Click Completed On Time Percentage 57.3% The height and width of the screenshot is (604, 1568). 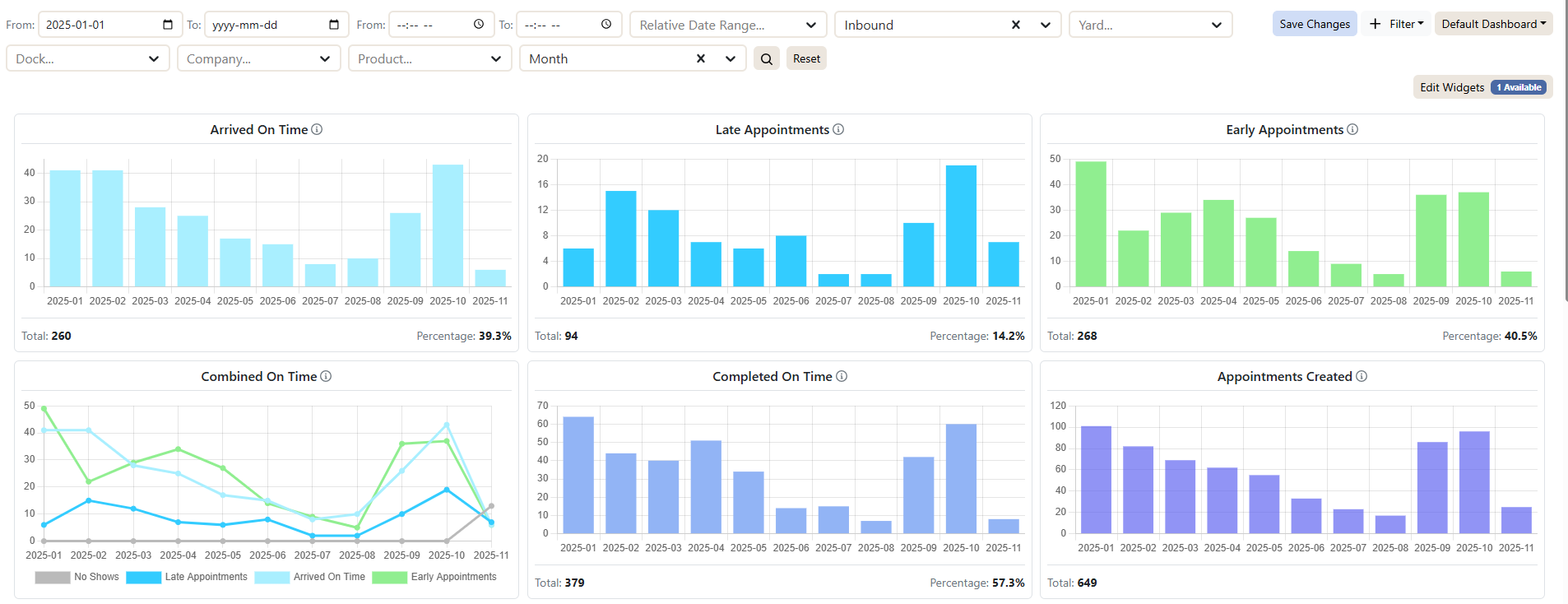pyautogui.click(x=977, y=583)
